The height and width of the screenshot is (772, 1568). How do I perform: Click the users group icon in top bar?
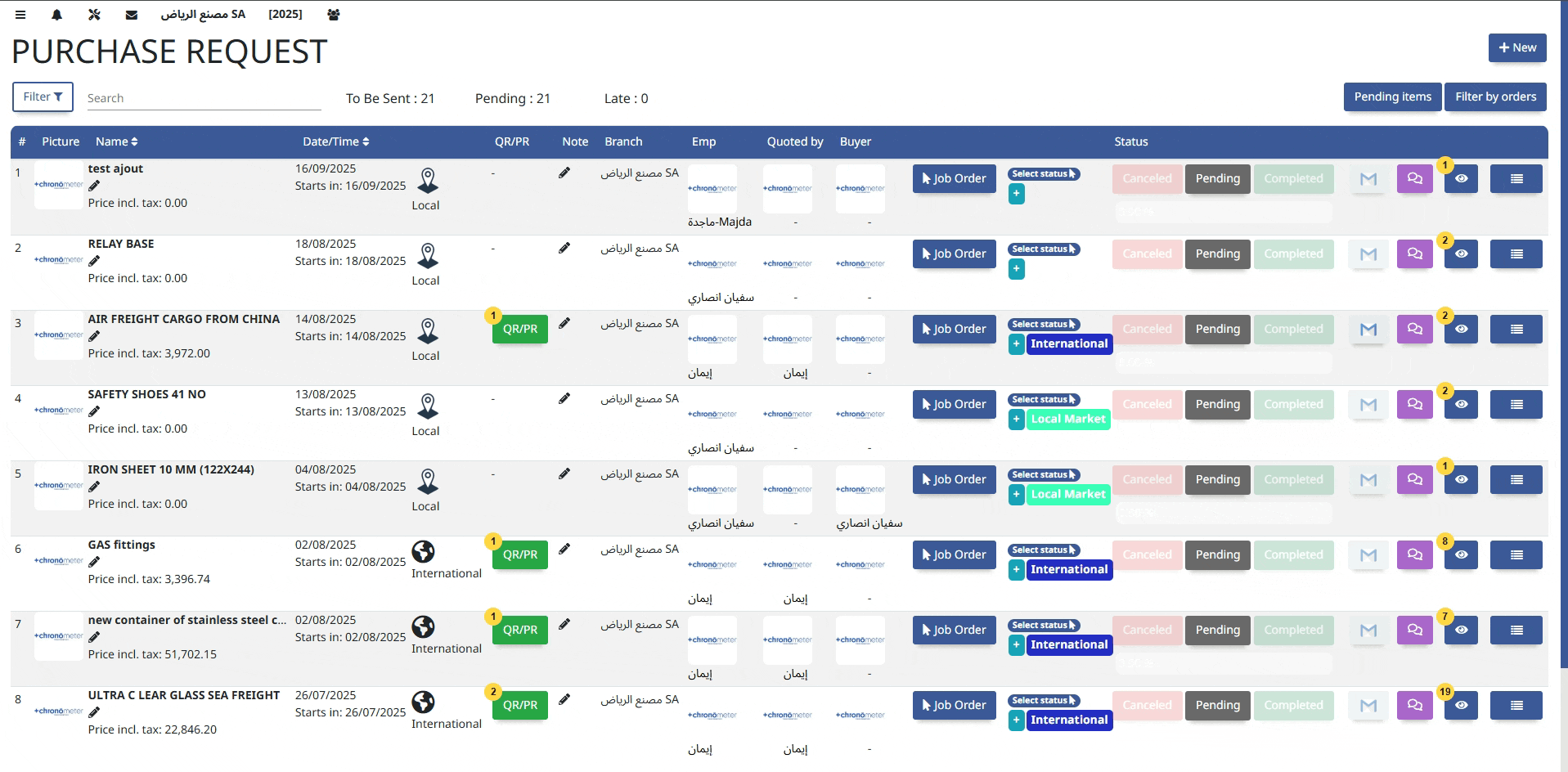point(333,15)
